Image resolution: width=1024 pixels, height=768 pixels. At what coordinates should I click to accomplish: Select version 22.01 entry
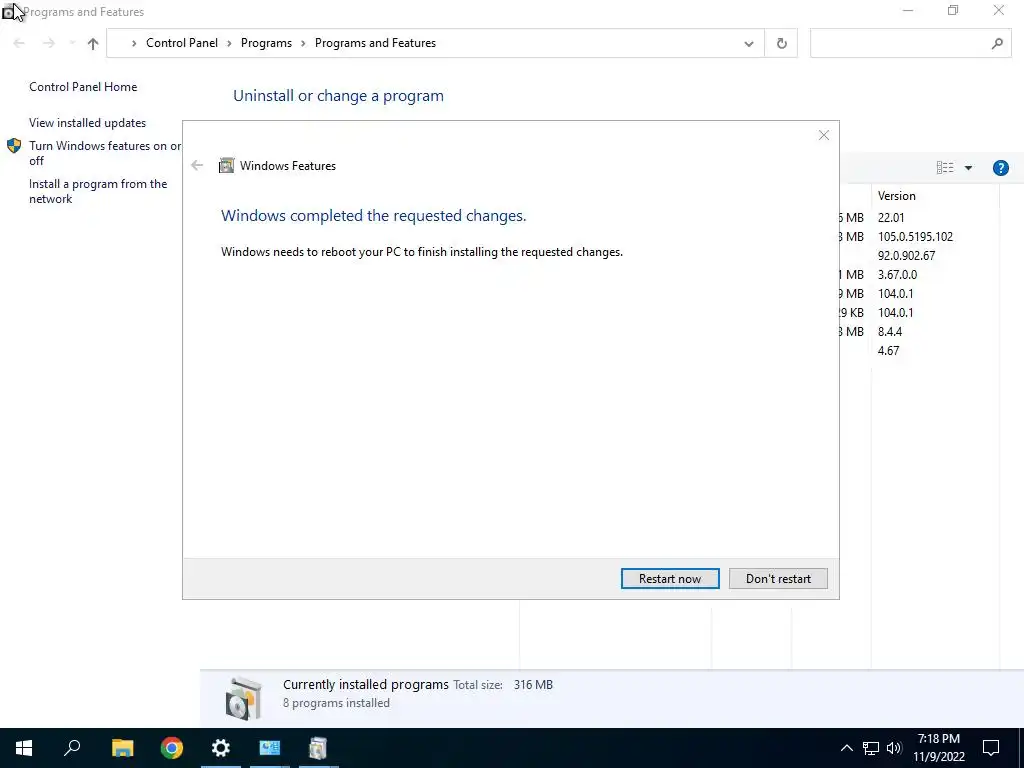[x=891, y=217]
